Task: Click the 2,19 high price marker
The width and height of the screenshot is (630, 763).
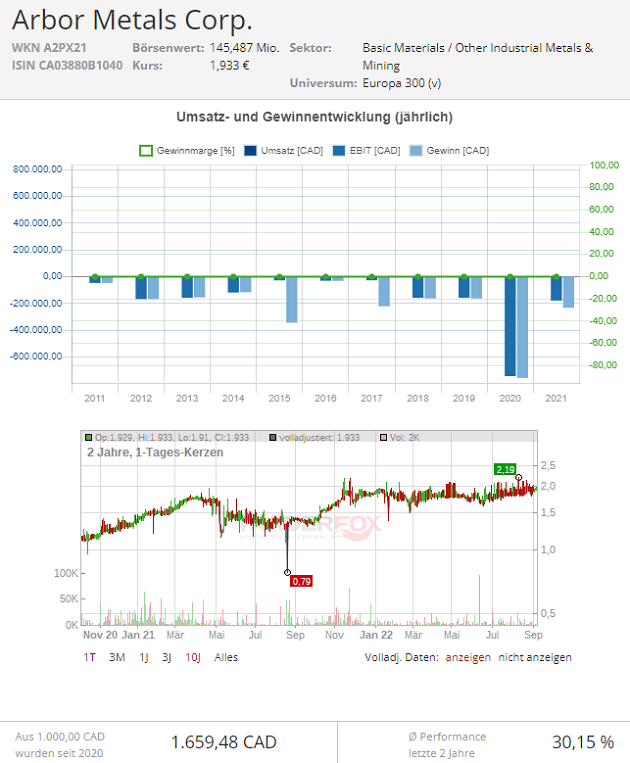Action: (x=505, y=470)
